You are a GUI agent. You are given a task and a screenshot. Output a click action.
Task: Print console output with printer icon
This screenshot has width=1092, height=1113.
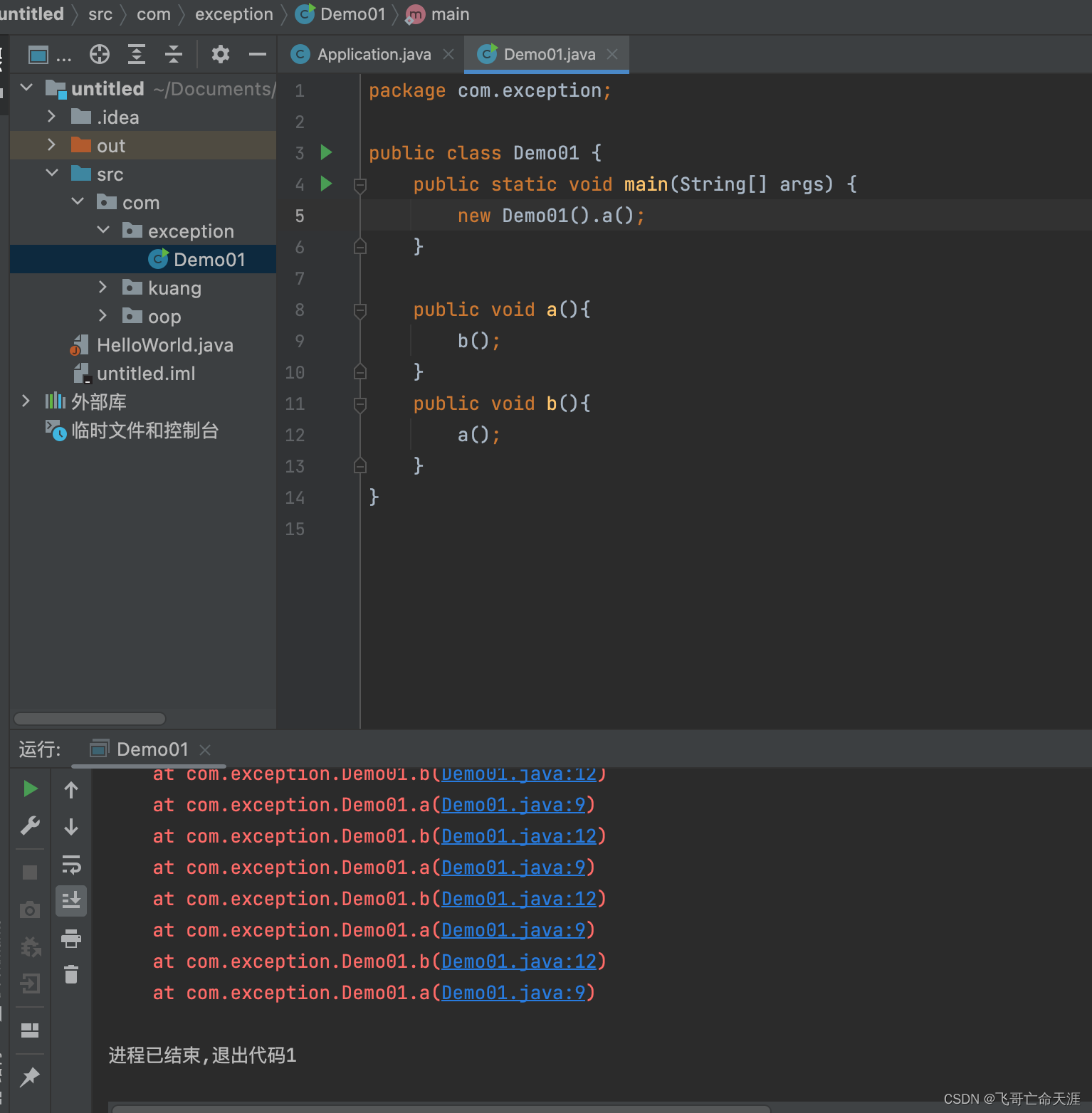pyautogui.click(x=71, y=939)
